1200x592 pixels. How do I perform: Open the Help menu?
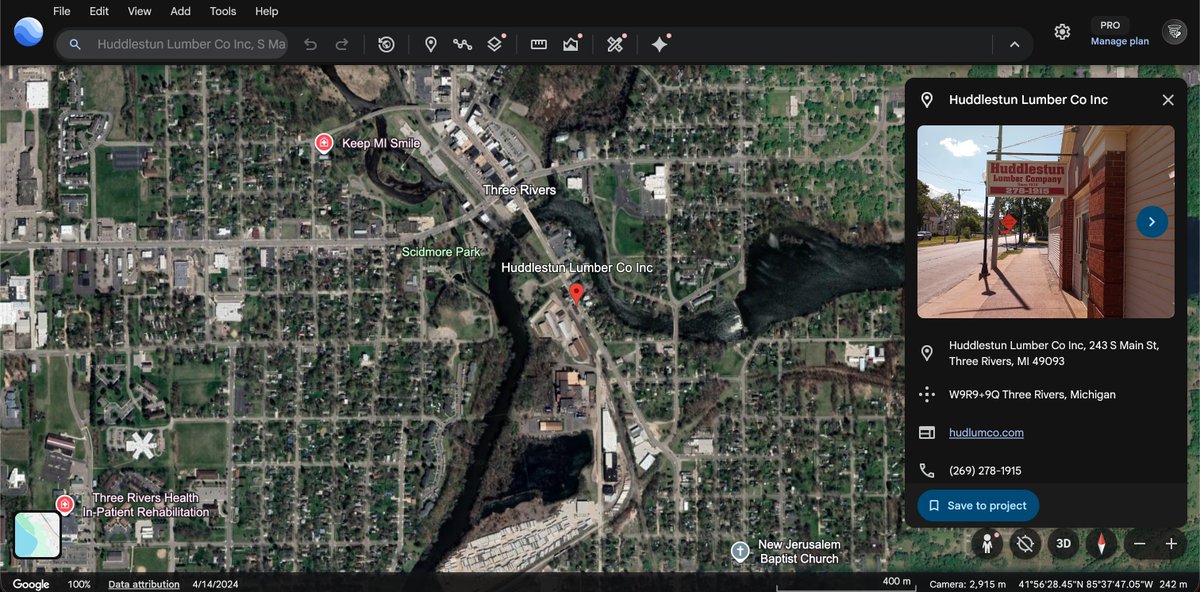[x=267, y=11]
